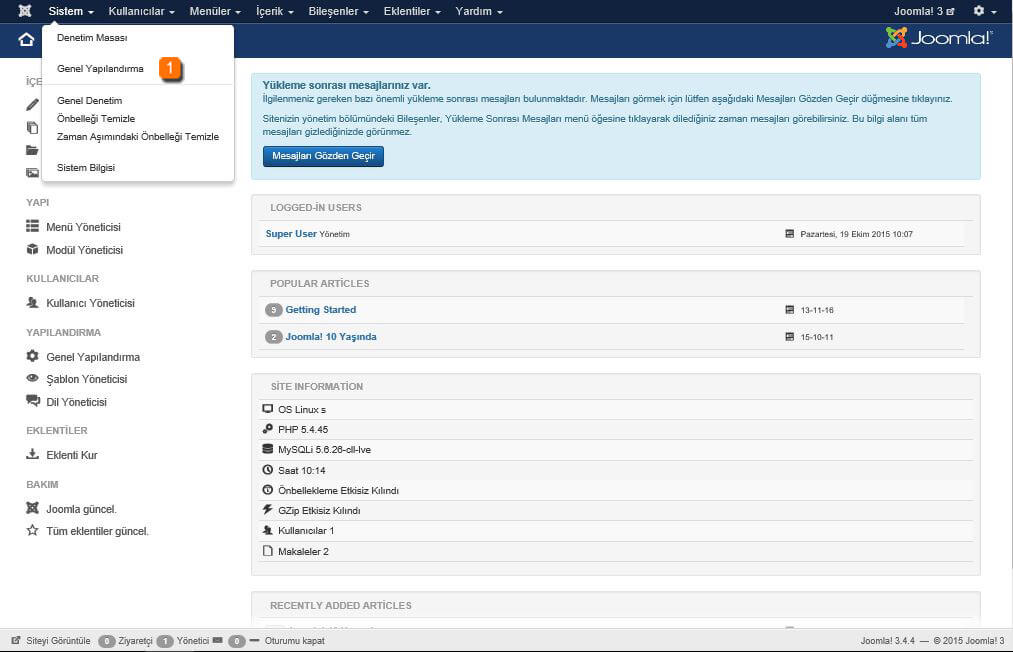Open the Yardım menu

tap(478, 11)
